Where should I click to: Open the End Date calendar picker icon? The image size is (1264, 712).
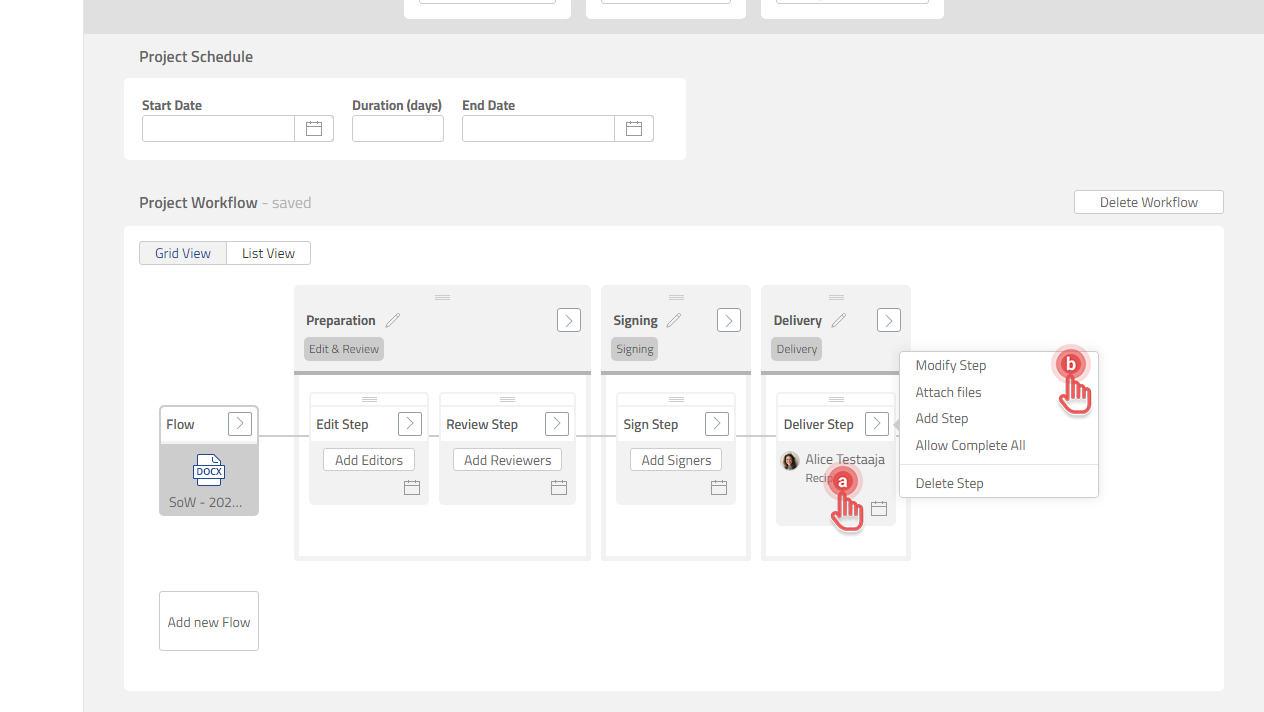point(633,128)
